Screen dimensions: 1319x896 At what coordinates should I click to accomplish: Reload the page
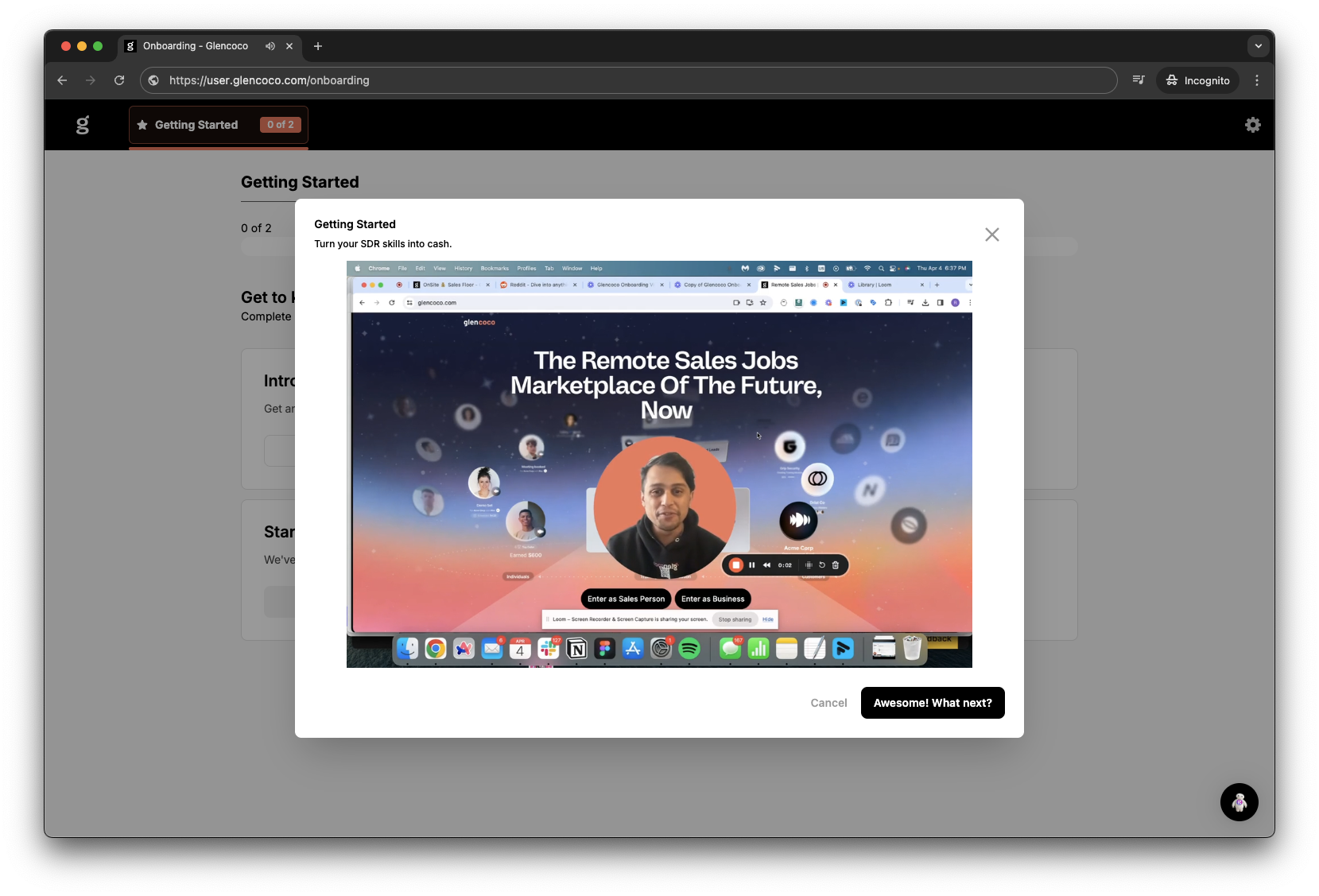pos(119,80)
